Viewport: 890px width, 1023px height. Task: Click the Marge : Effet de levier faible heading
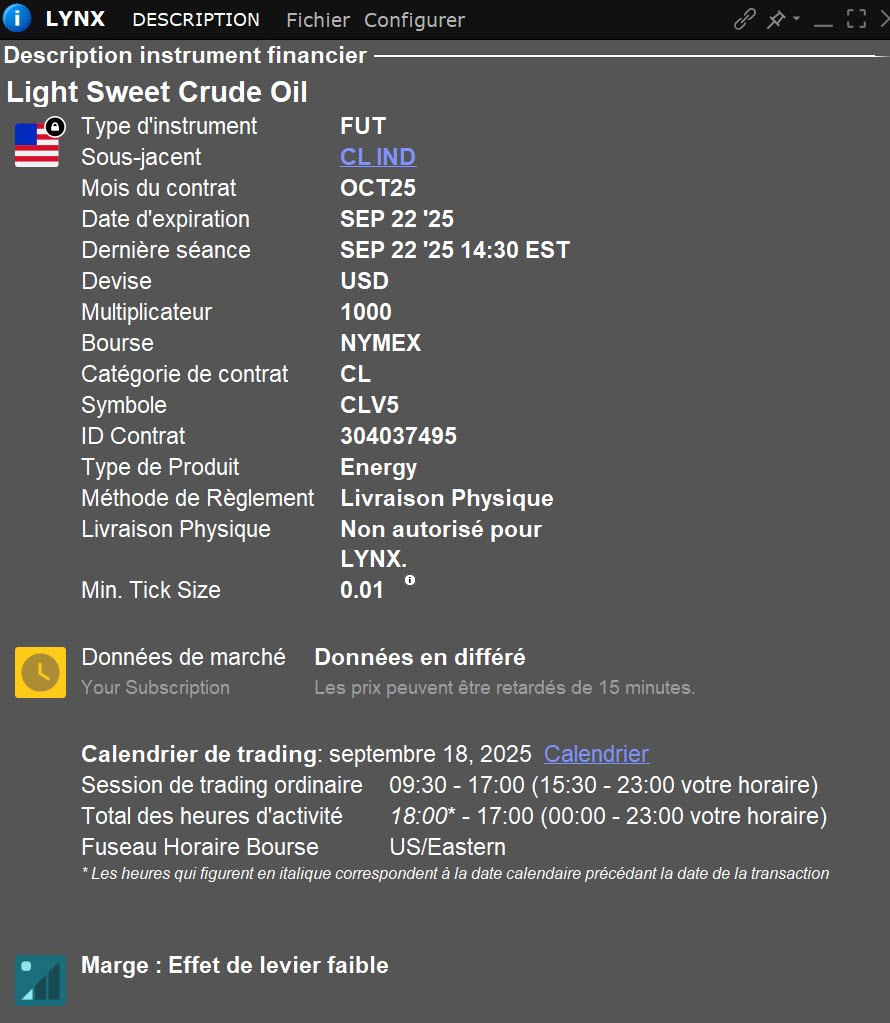coord(234,965)
